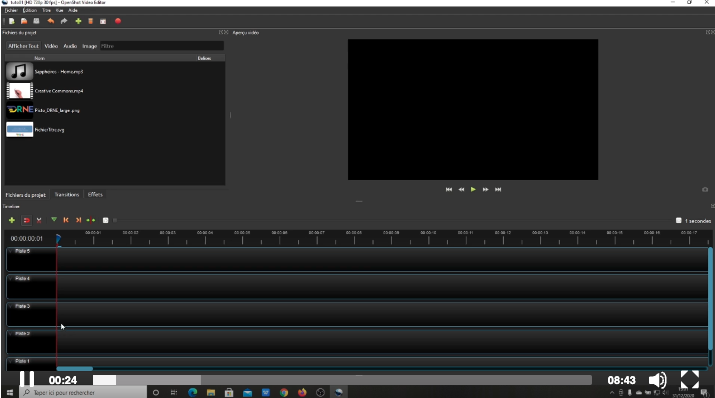Toggle the red magnet Snapping tool
This screenshot has width=715, height=398.
[x=26, y=220]
